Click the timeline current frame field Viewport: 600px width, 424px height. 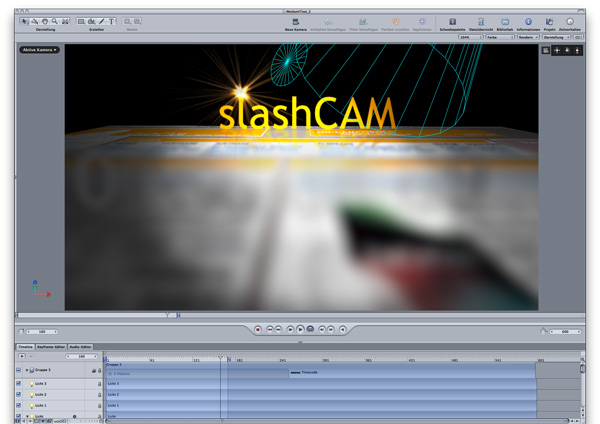[x=82, y=356]
